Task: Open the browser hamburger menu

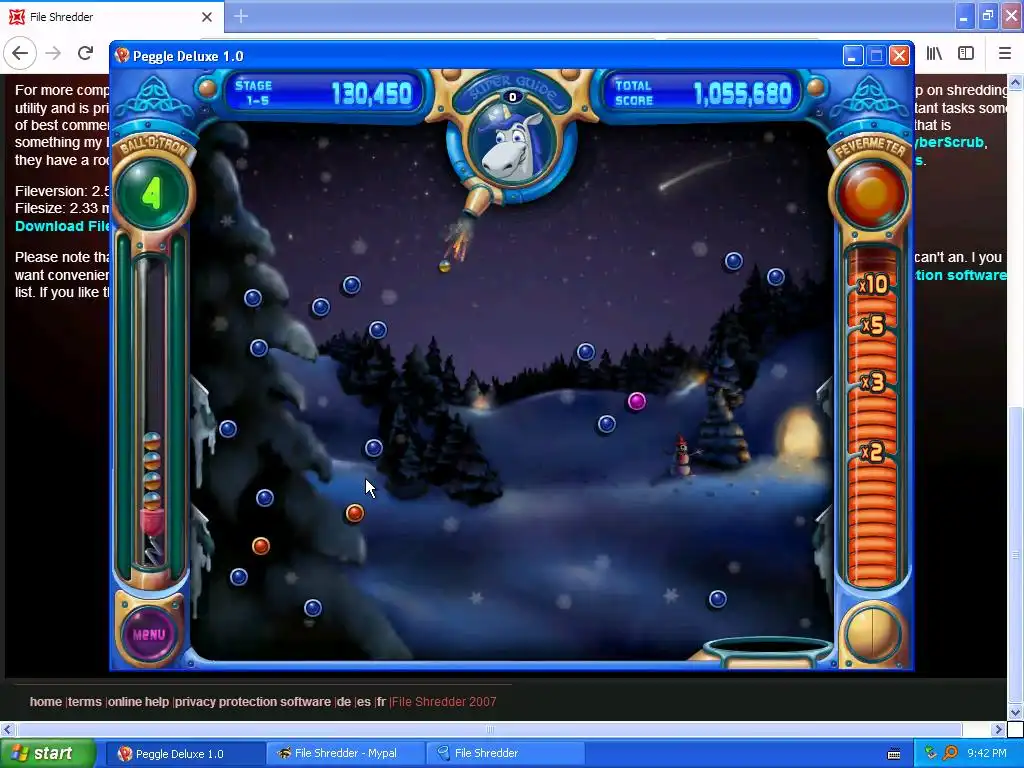Action: pos(1005,54)
